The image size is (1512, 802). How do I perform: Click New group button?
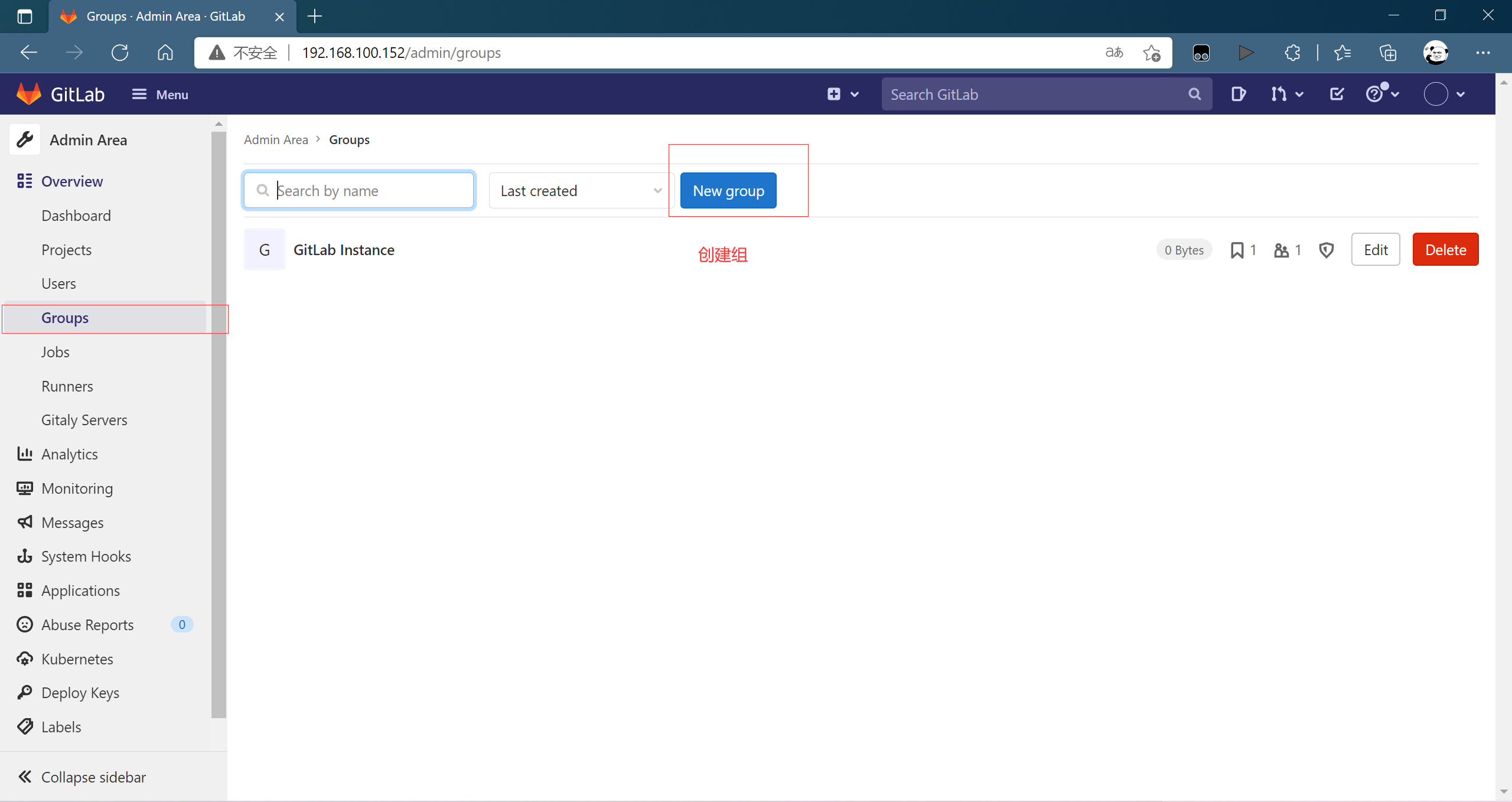point(729,190)
